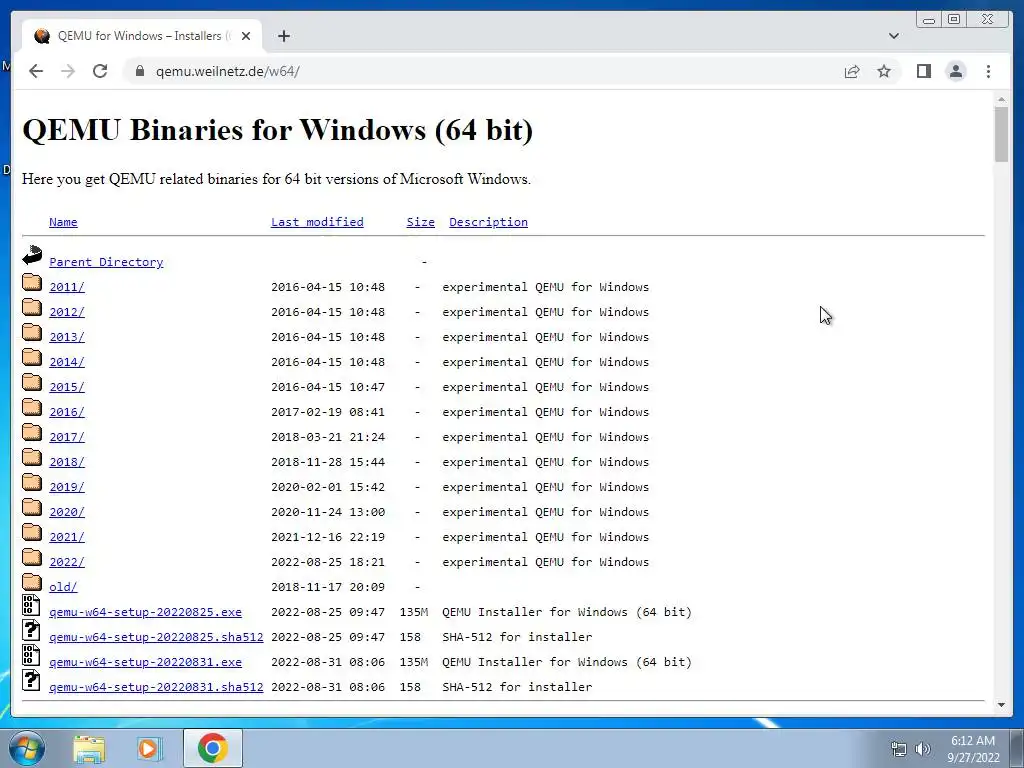Reload the page with the refresh icon
This screenshot has height=768, width=1024.
[100, 71]
